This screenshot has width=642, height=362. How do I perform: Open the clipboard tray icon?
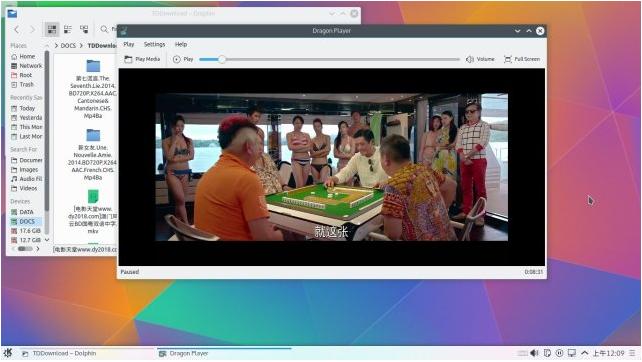[547, 353]
